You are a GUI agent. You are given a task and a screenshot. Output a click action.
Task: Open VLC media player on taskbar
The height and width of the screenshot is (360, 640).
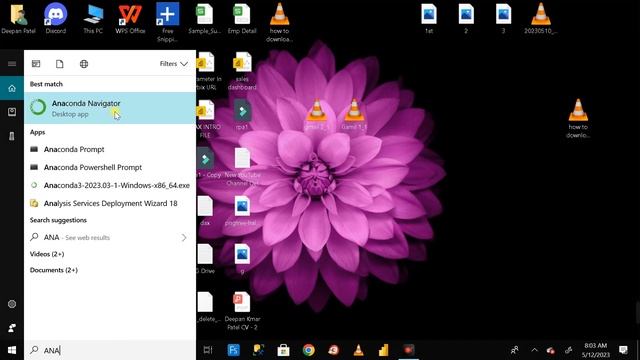(358, 350)
